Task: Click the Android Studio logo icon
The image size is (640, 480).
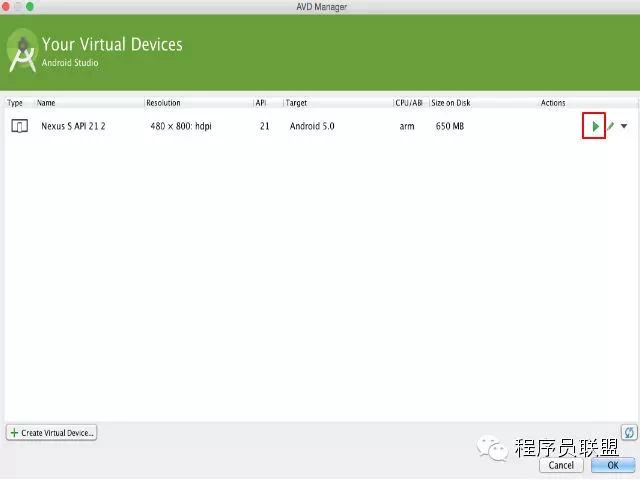Action: point(23,51)
